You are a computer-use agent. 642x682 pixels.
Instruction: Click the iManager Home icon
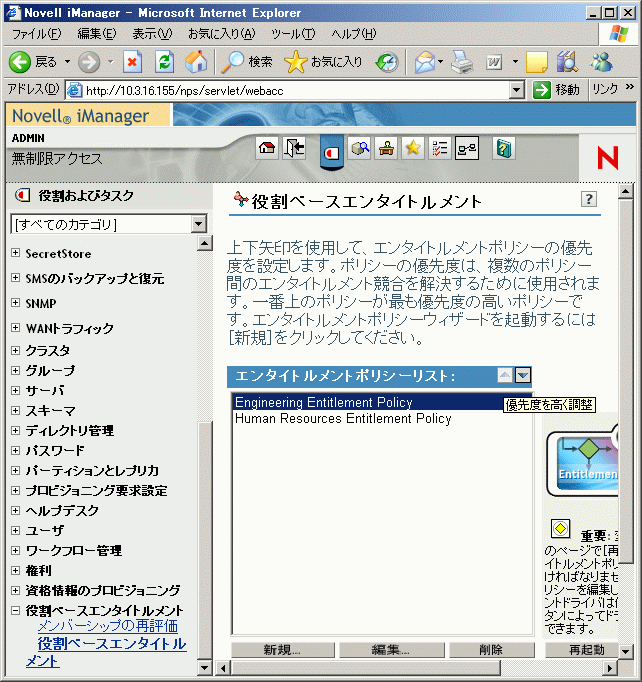point(267,149)
